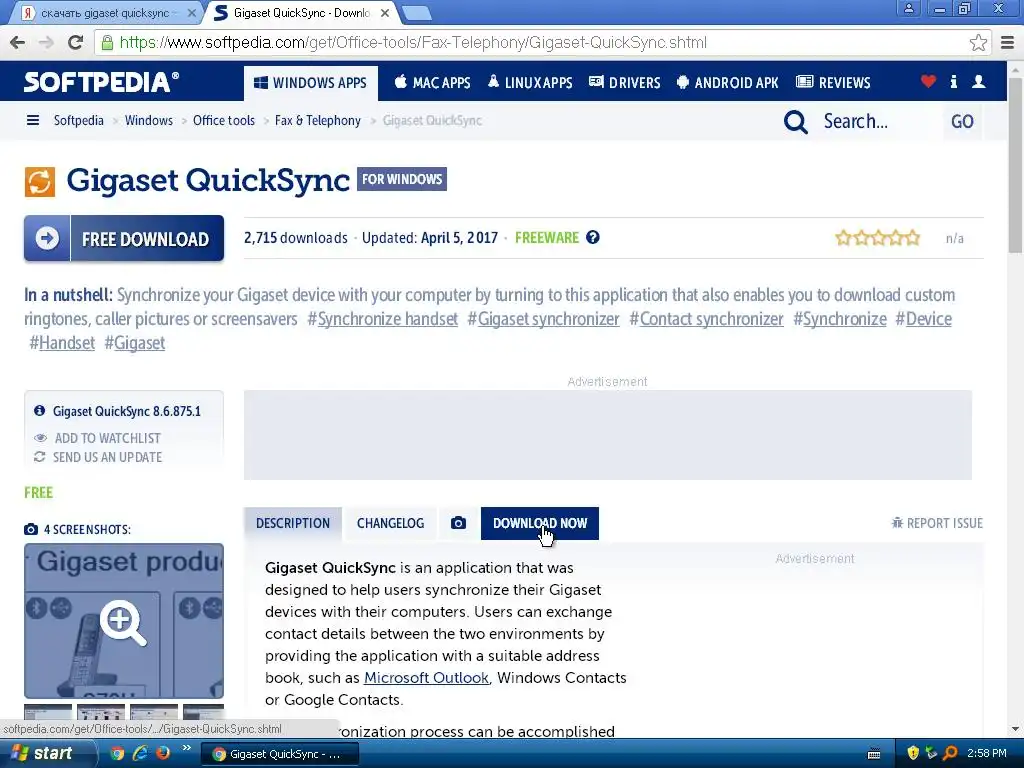Image resolution: width=1024 pixels, height=768 pixels.
Task: Reload the page with the refresh icon
Action: 76,42
